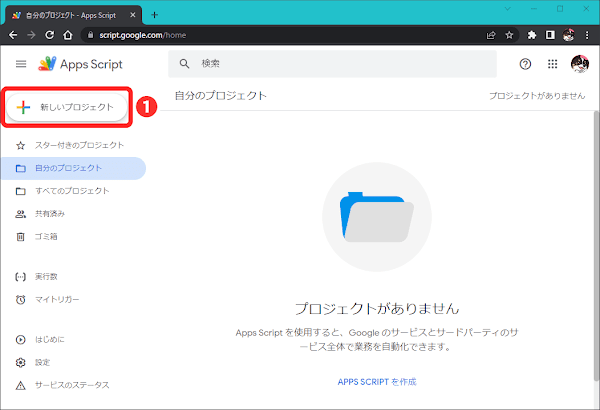Open the Chrome profile avatar in toolbar

click(569, 35)
